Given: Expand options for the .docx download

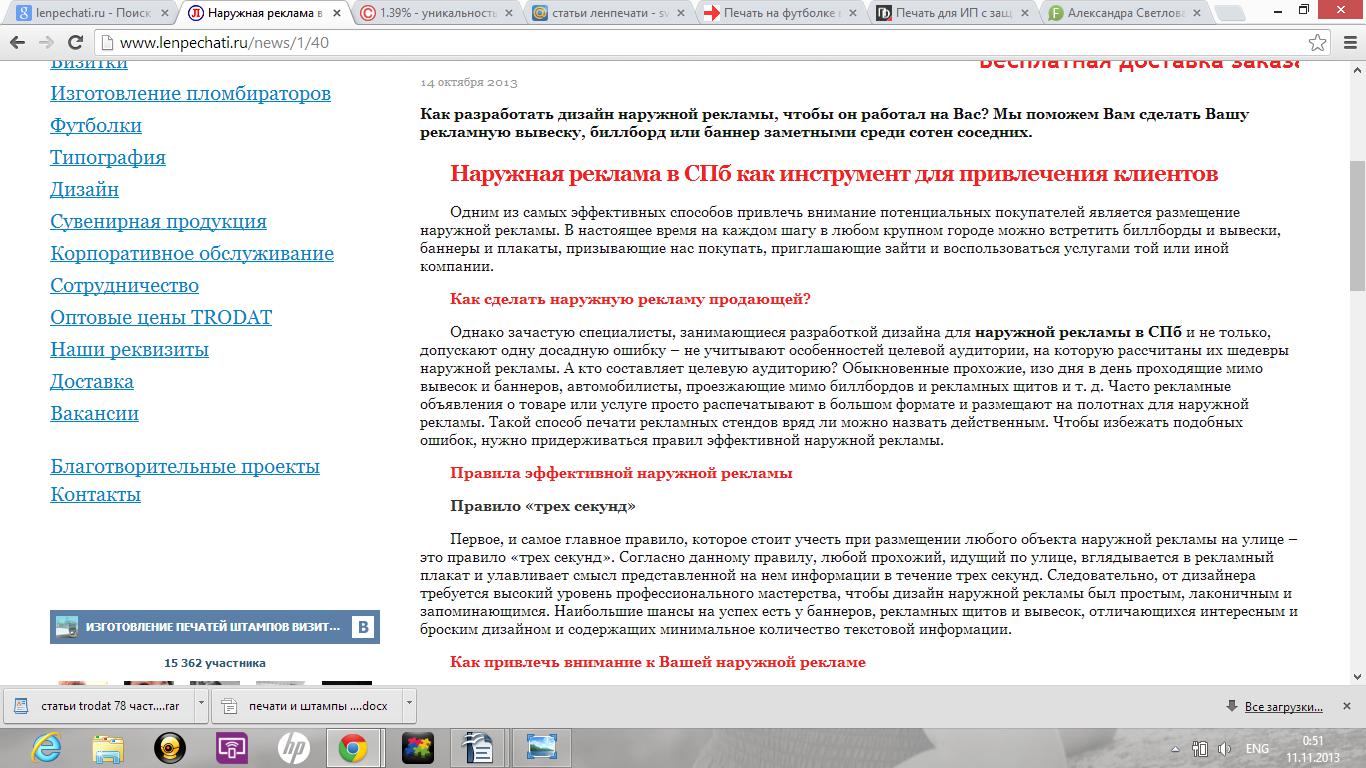Looking at the screenshot, I should pyautogui.click(x=409, y=704).
